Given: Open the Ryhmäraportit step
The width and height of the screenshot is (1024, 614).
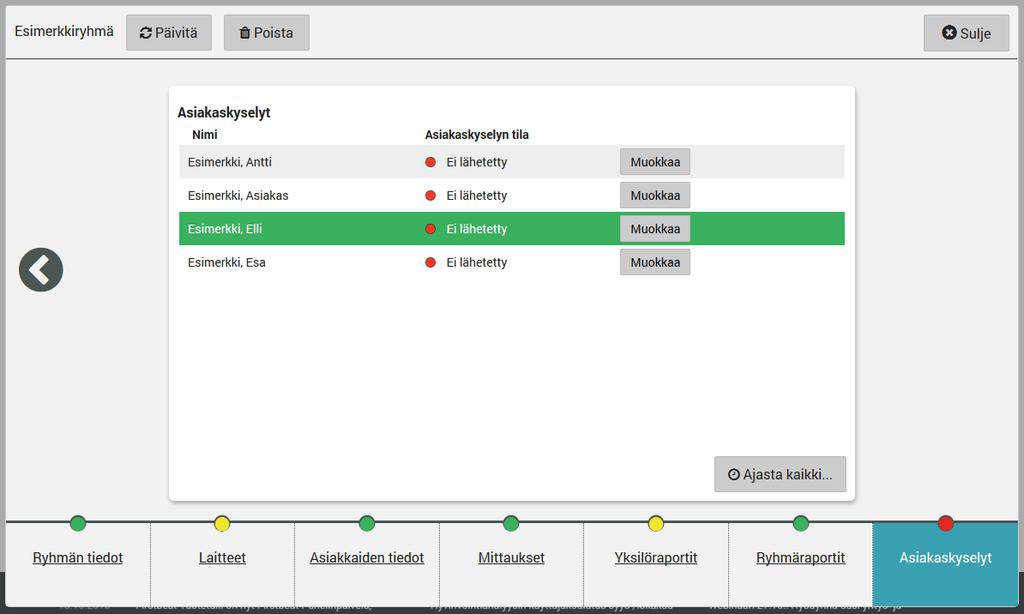Looking at the screenshot, I should point(801,558).
